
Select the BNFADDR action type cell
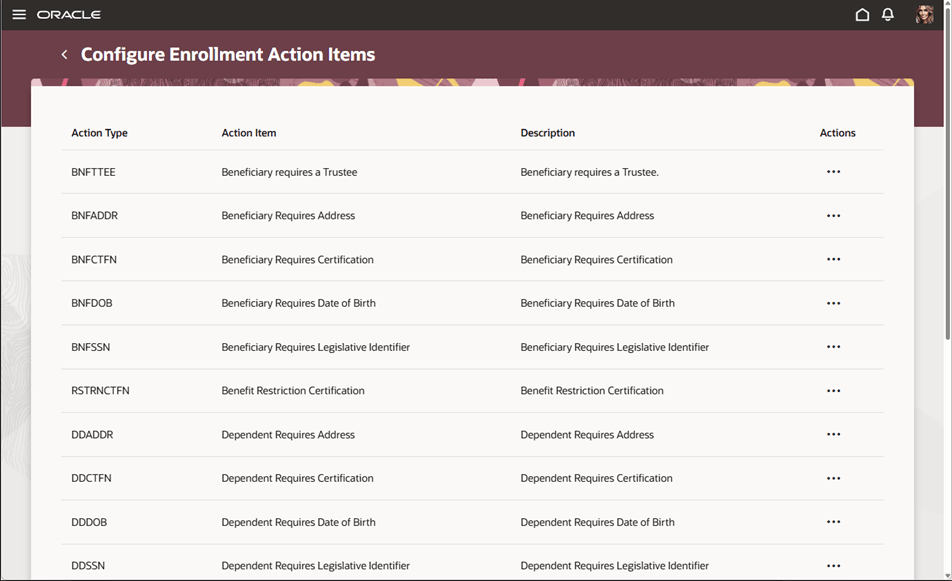[x=94, y=216]
